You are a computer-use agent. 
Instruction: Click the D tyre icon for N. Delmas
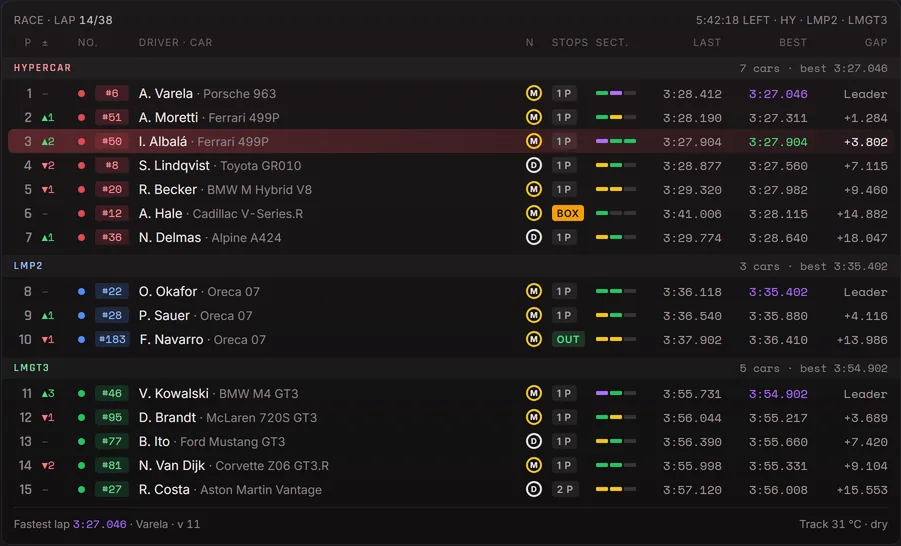pos(534,237)
